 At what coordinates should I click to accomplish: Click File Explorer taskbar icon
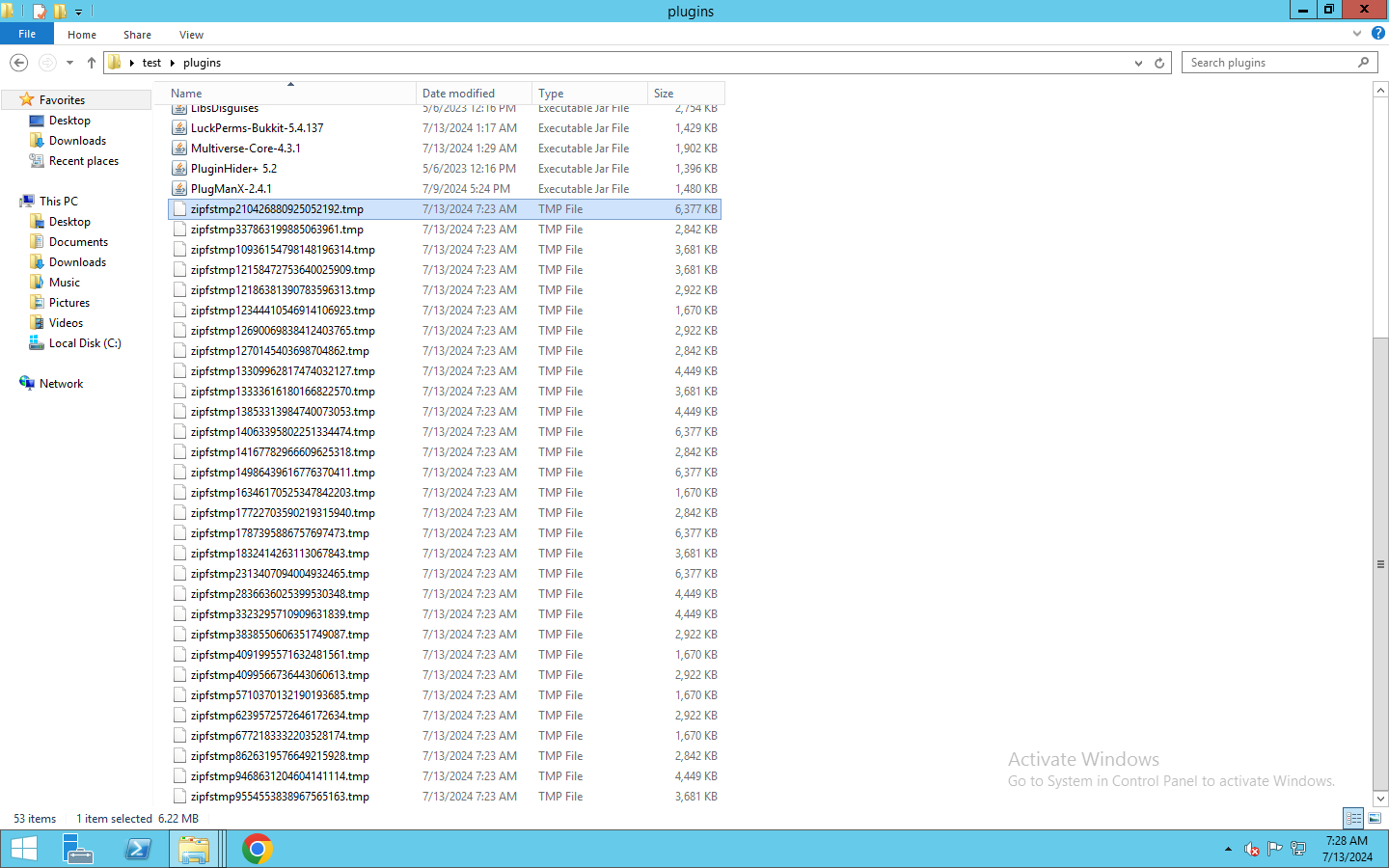pos(194,849)
